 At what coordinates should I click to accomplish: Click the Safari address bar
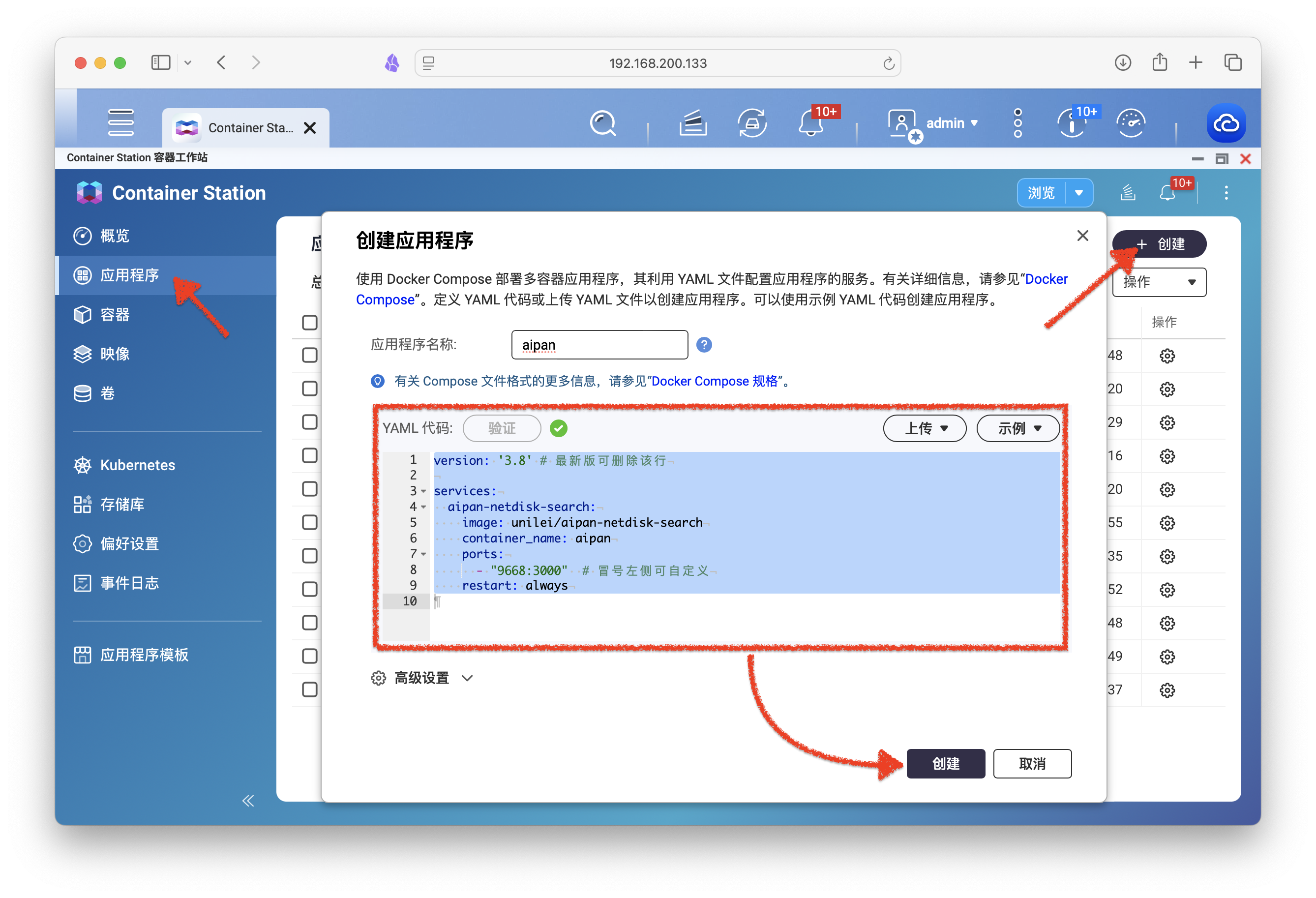658,63
